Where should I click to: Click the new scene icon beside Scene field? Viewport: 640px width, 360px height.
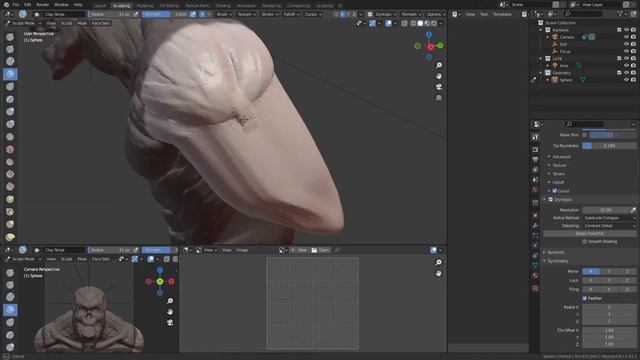556,4
